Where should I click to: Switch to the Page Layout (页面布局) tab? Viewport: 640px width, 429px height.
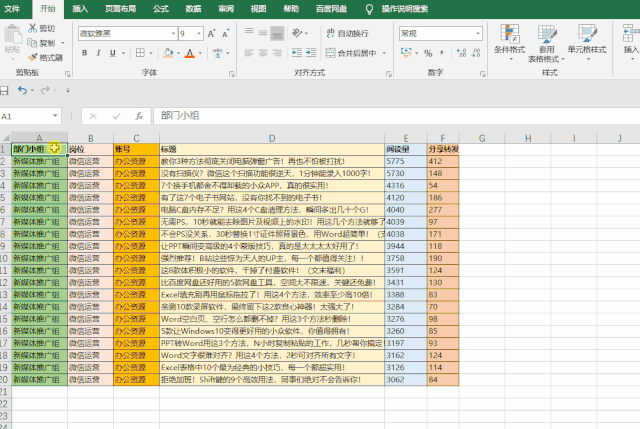point(120,9)
